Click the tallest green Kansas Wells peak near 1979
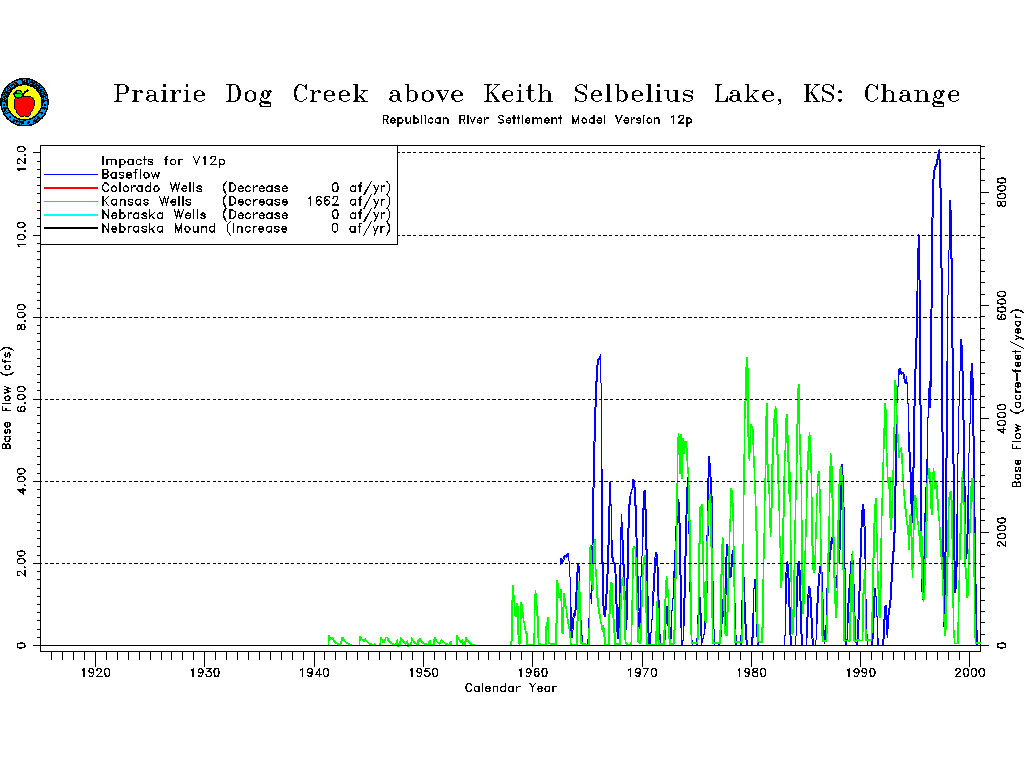Screen dimensions: 1024x768 tap(746, 359)
